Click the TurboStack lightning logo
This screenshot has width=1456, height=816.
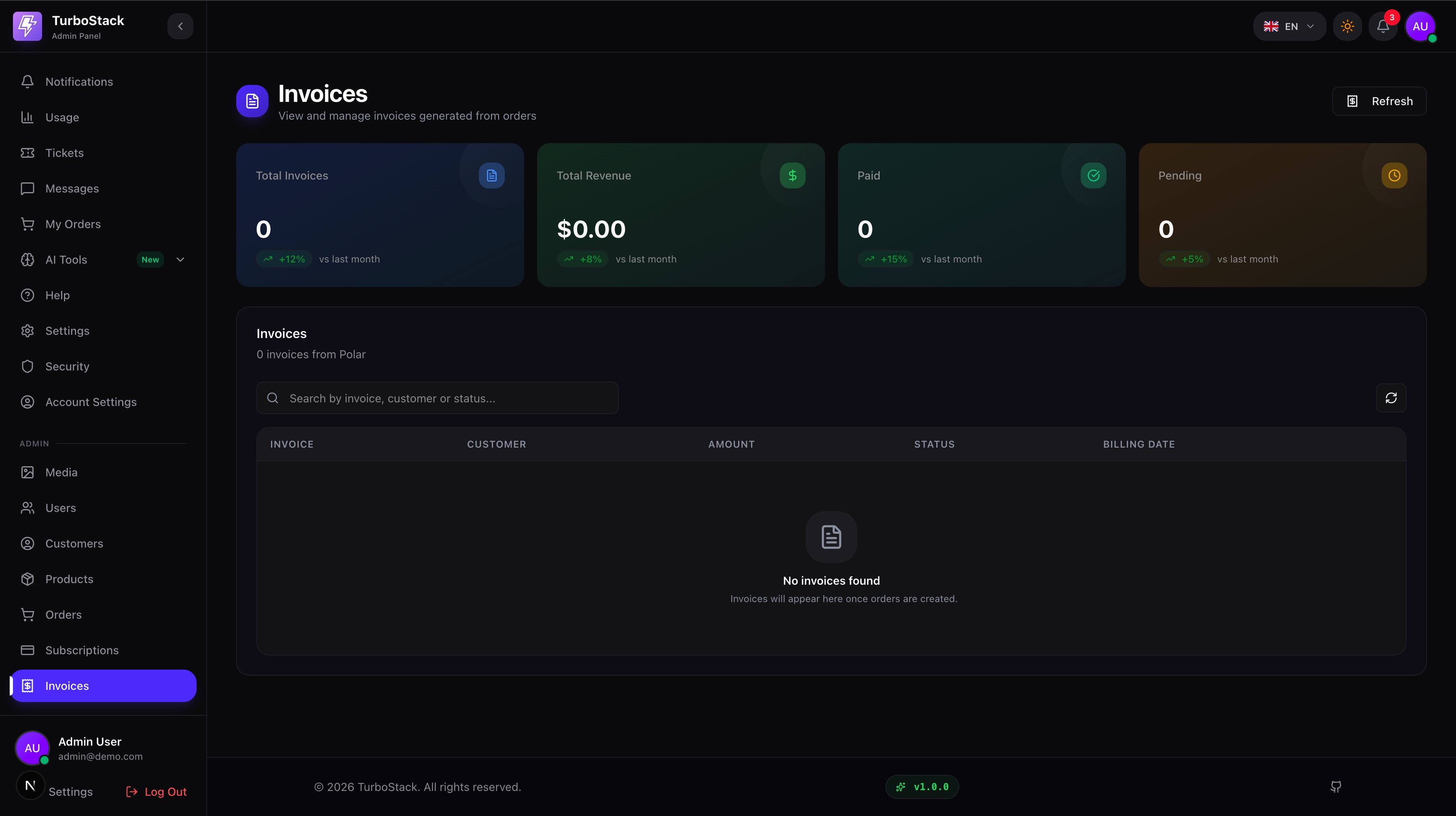tap(27, 27)
